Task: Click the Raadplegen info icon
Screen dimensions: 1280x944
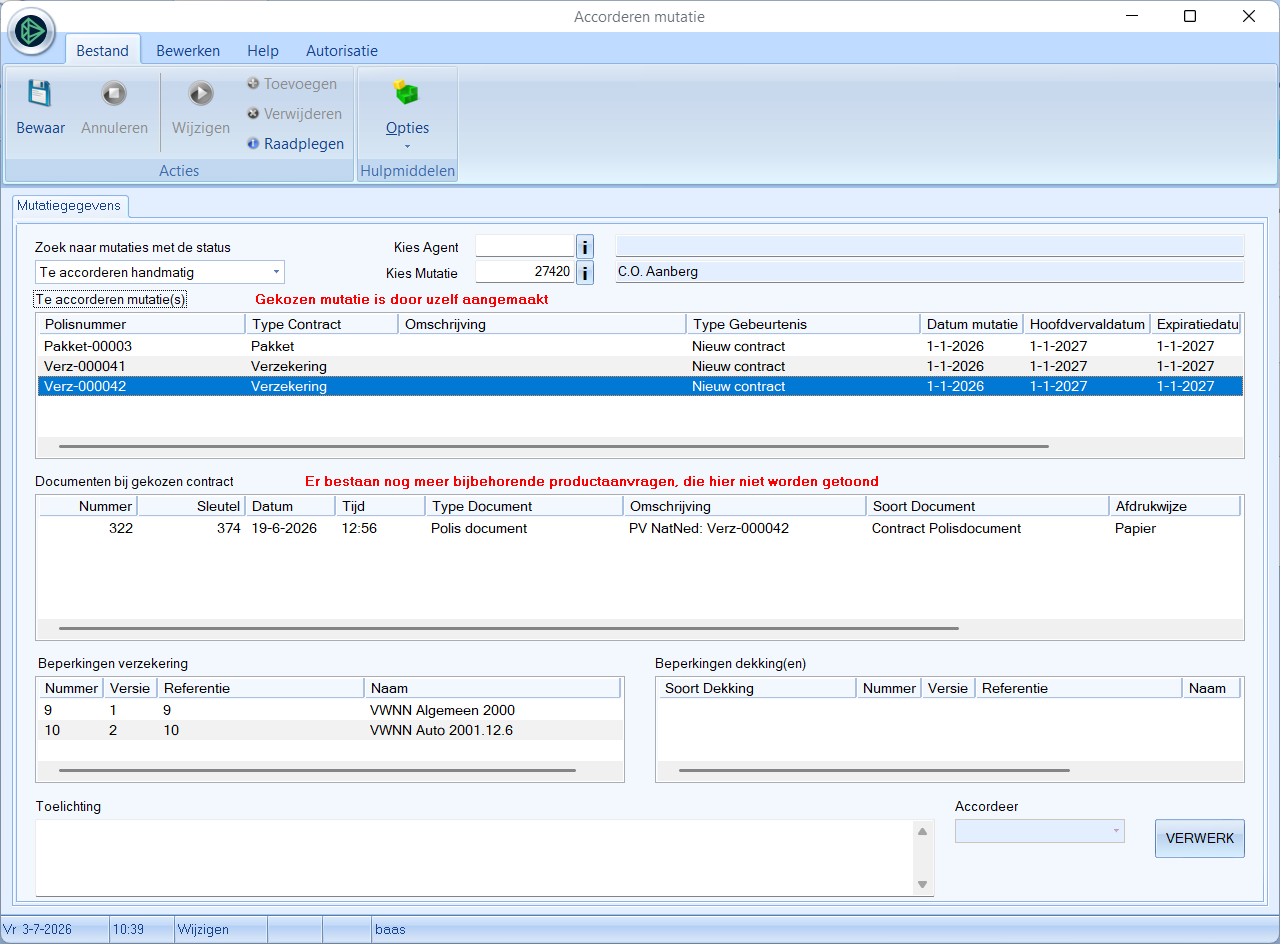Action: [253, 144]
